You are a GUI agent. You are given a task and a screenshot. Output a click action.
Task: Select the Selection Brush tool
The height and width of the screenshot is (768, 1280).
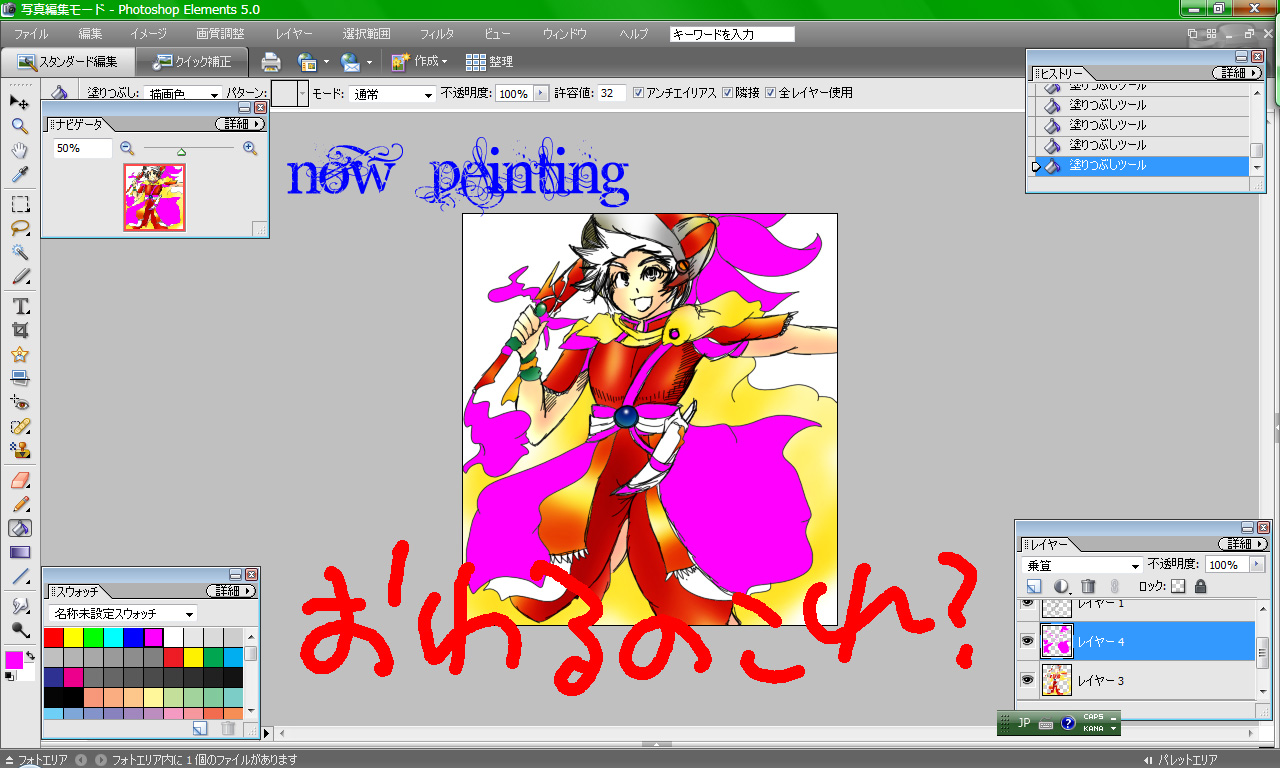click(x=19, y=276)
